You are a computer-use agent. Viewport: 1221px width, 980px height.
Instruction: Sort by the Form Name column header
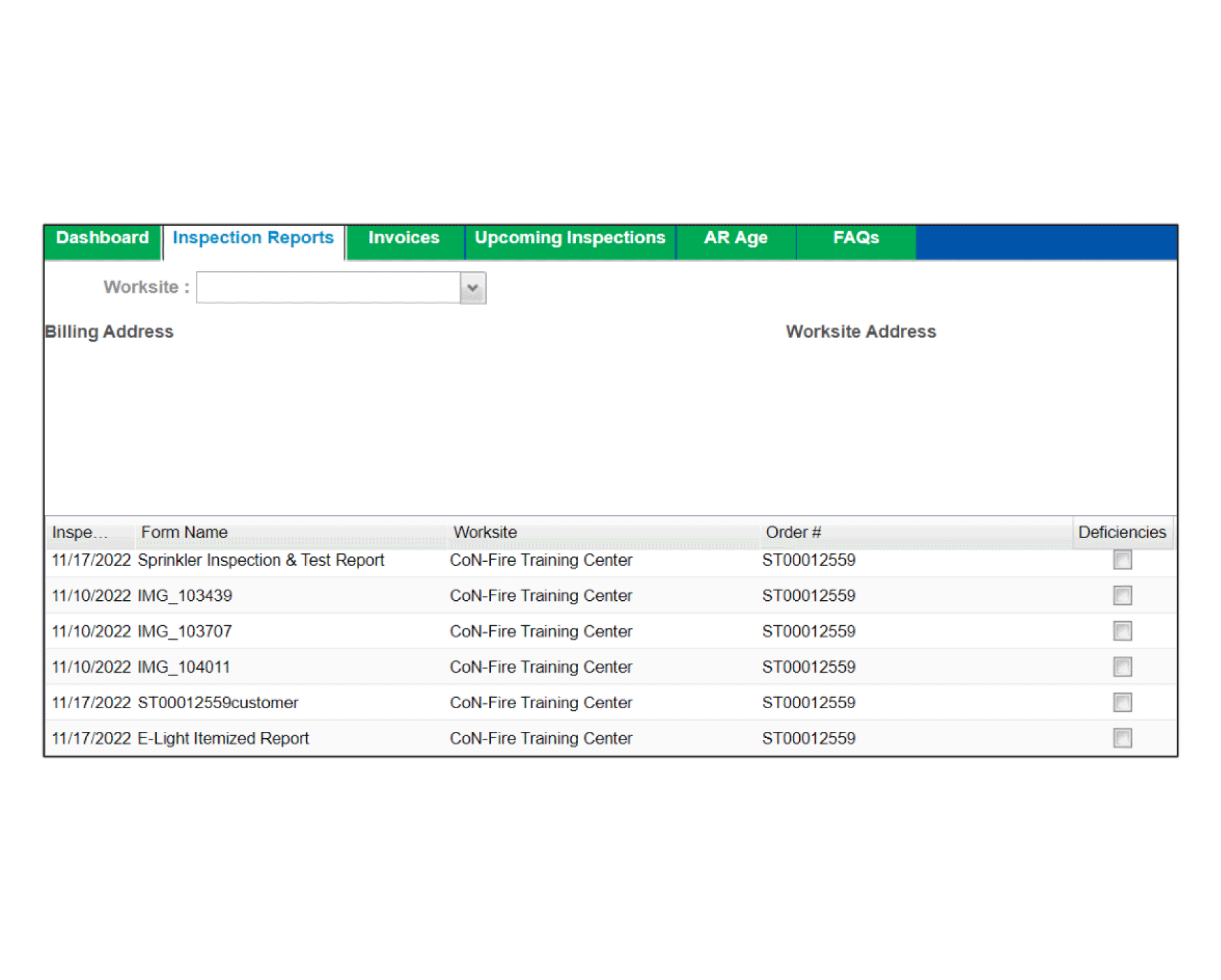point(185,533)
